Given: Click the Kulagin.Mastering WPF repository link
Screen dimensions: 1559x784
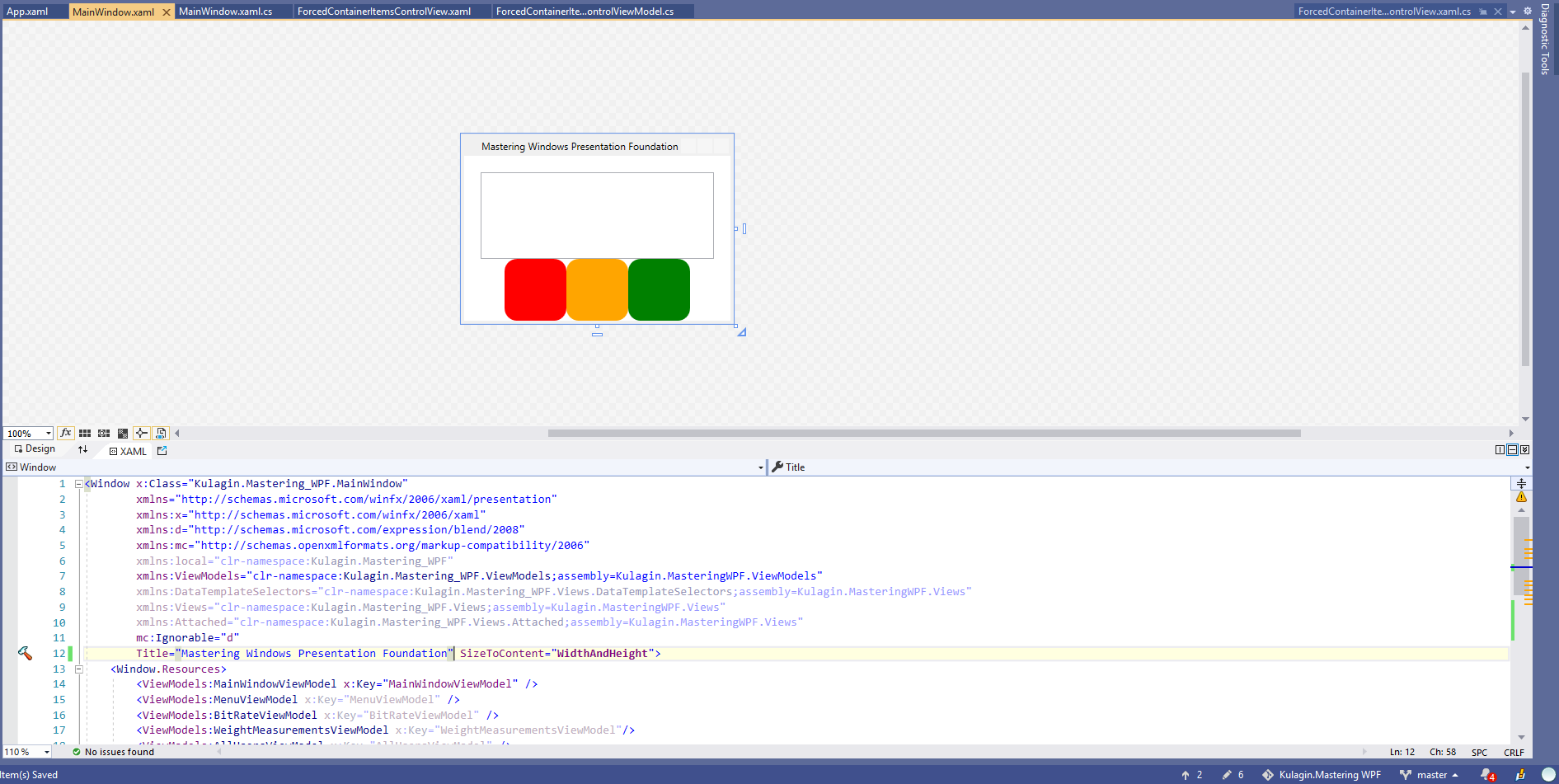Looking at the screenshot, I should click(1329, 774).
